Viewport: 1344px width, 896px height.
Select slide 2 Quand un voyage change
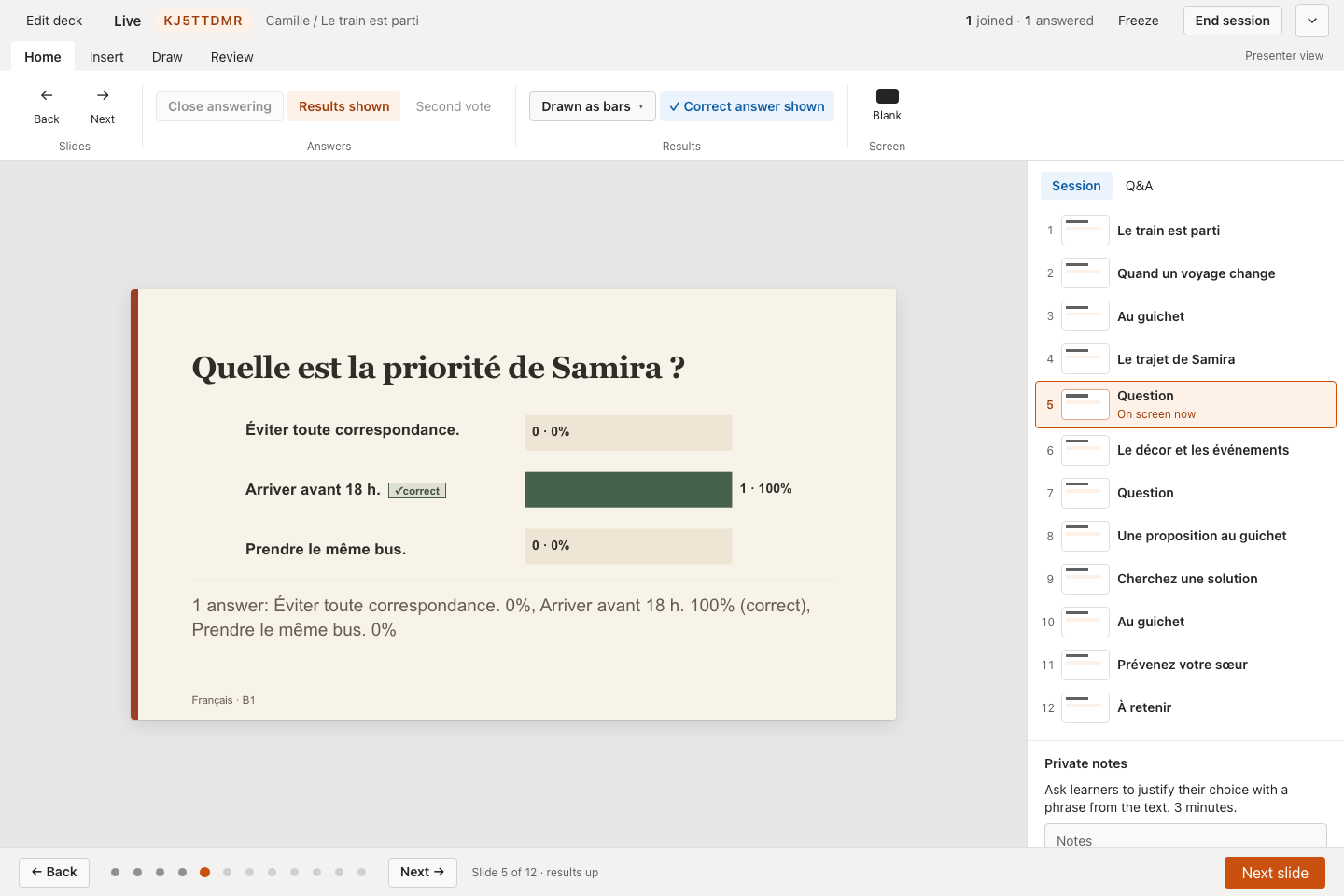(1185, 273)
